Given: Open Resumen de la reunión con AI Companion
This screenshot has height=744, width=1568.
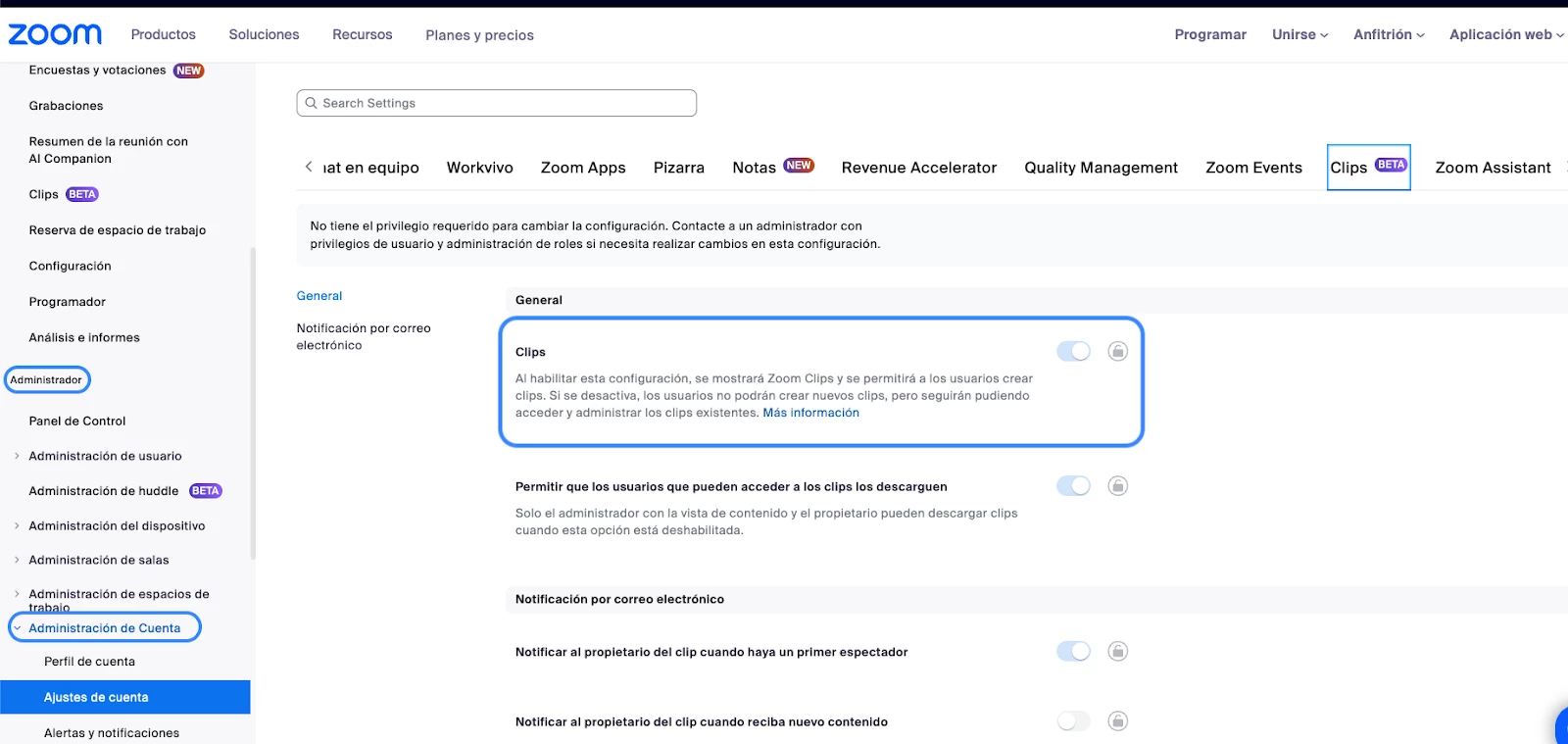Looking at the screenshot, I should 108,150.
